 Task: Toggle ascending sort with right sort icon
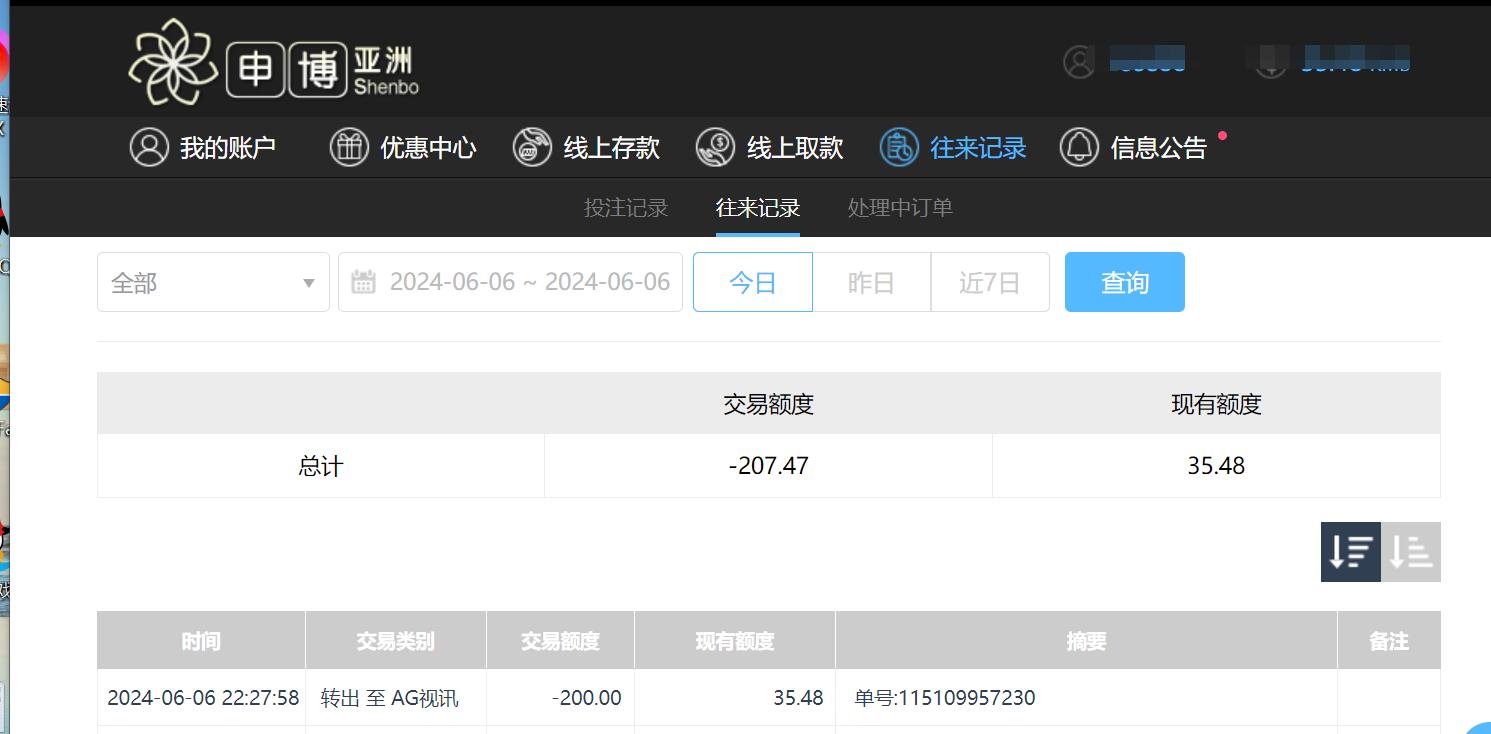tap(1411, 551)
